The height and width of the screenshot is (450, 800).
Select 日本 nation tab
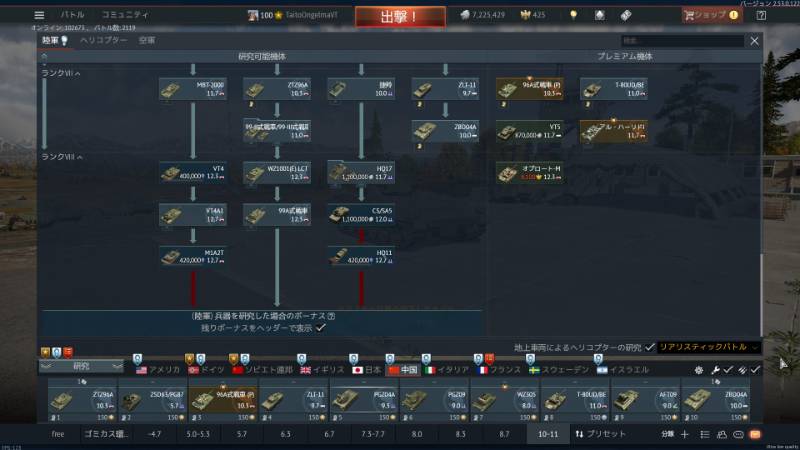(367, 370)
